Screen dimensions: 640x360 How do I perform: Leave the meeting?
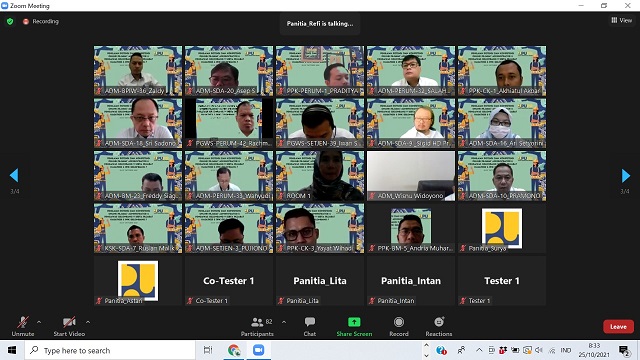click(618, 327)
